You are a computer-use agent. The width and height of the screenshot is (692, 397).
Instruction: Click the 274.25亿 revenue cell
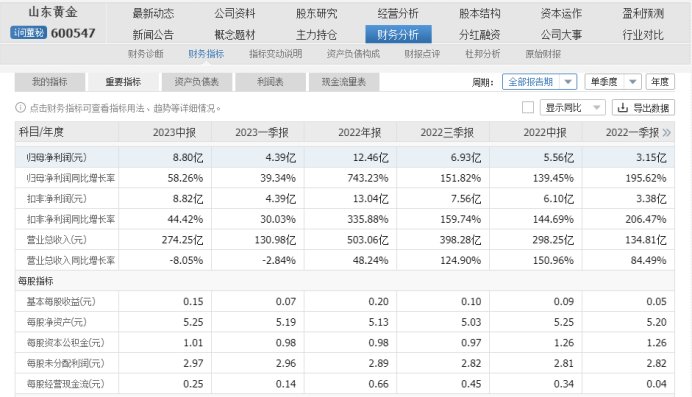point(182,240)
